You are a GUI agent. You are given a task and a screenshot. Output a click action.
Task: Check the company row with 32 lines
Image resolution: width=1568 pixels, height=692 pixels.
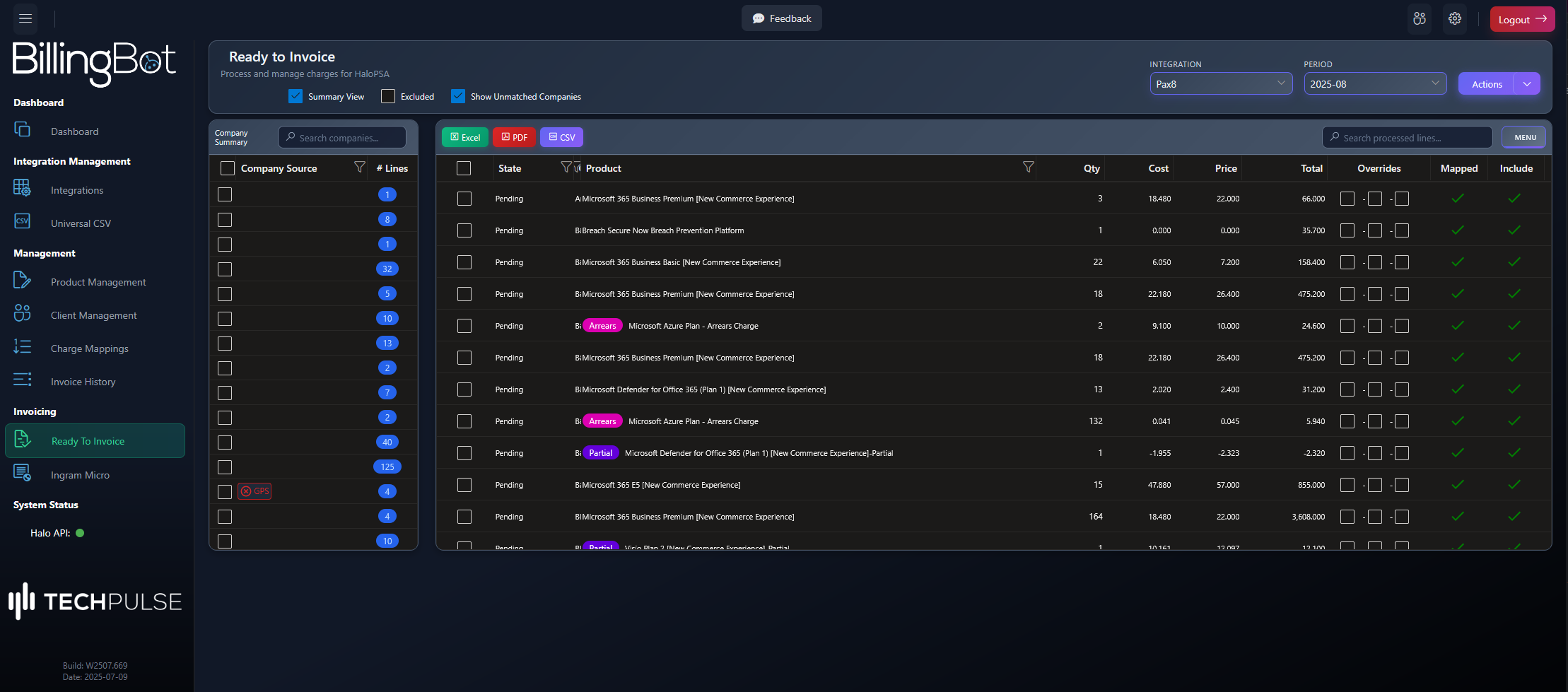pyautogui.click(x=225, y=269)
